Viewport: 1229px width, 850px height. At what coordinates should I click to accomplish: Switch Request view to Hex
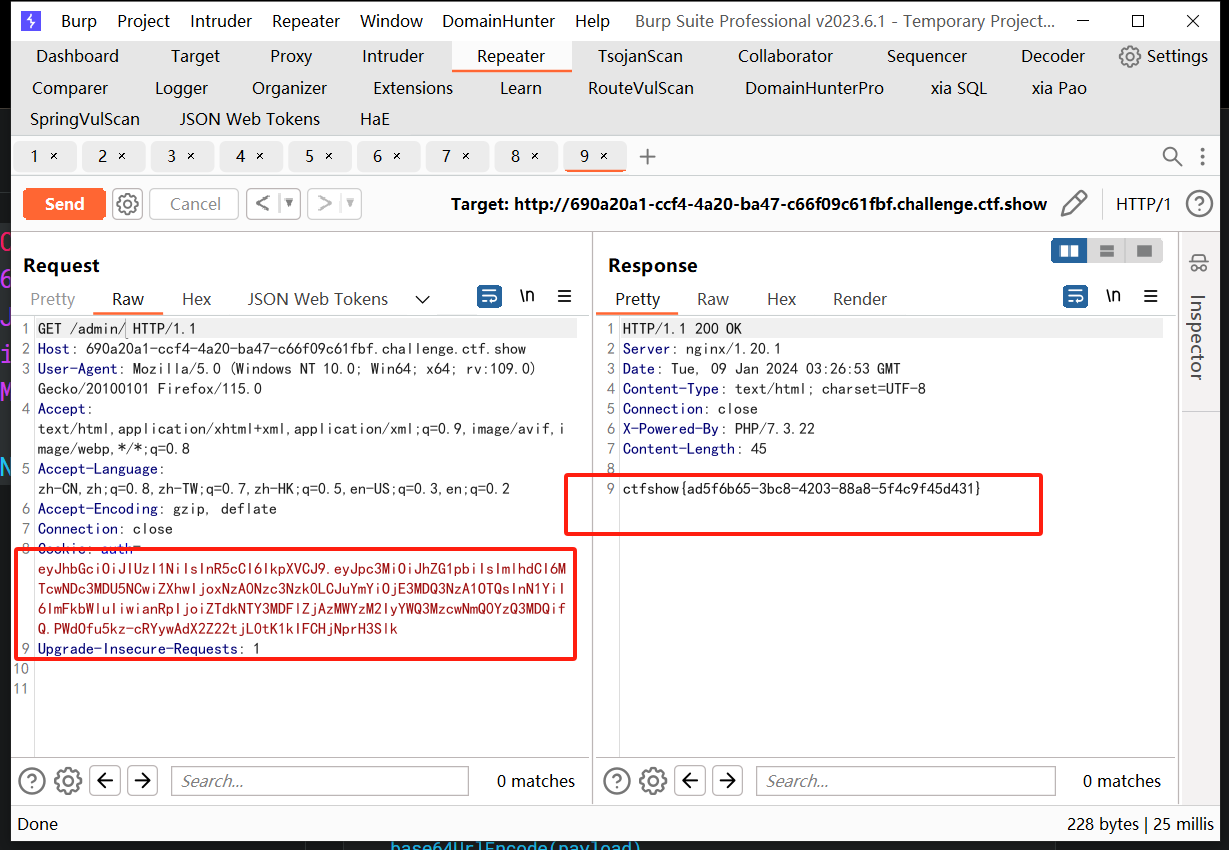pyautogui.click(x=196, y=299)
